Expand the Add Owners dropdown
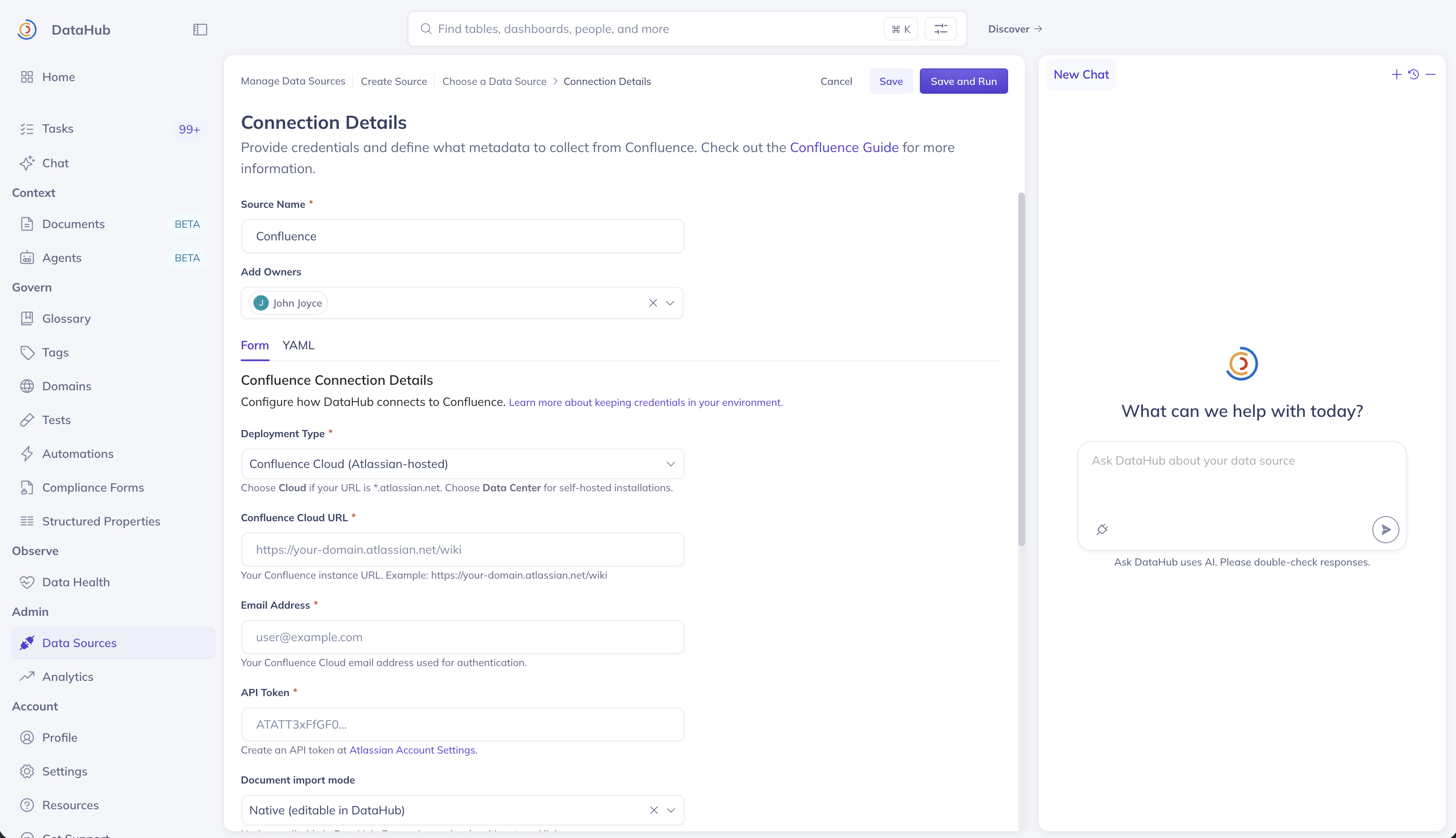 click(670, 303)
